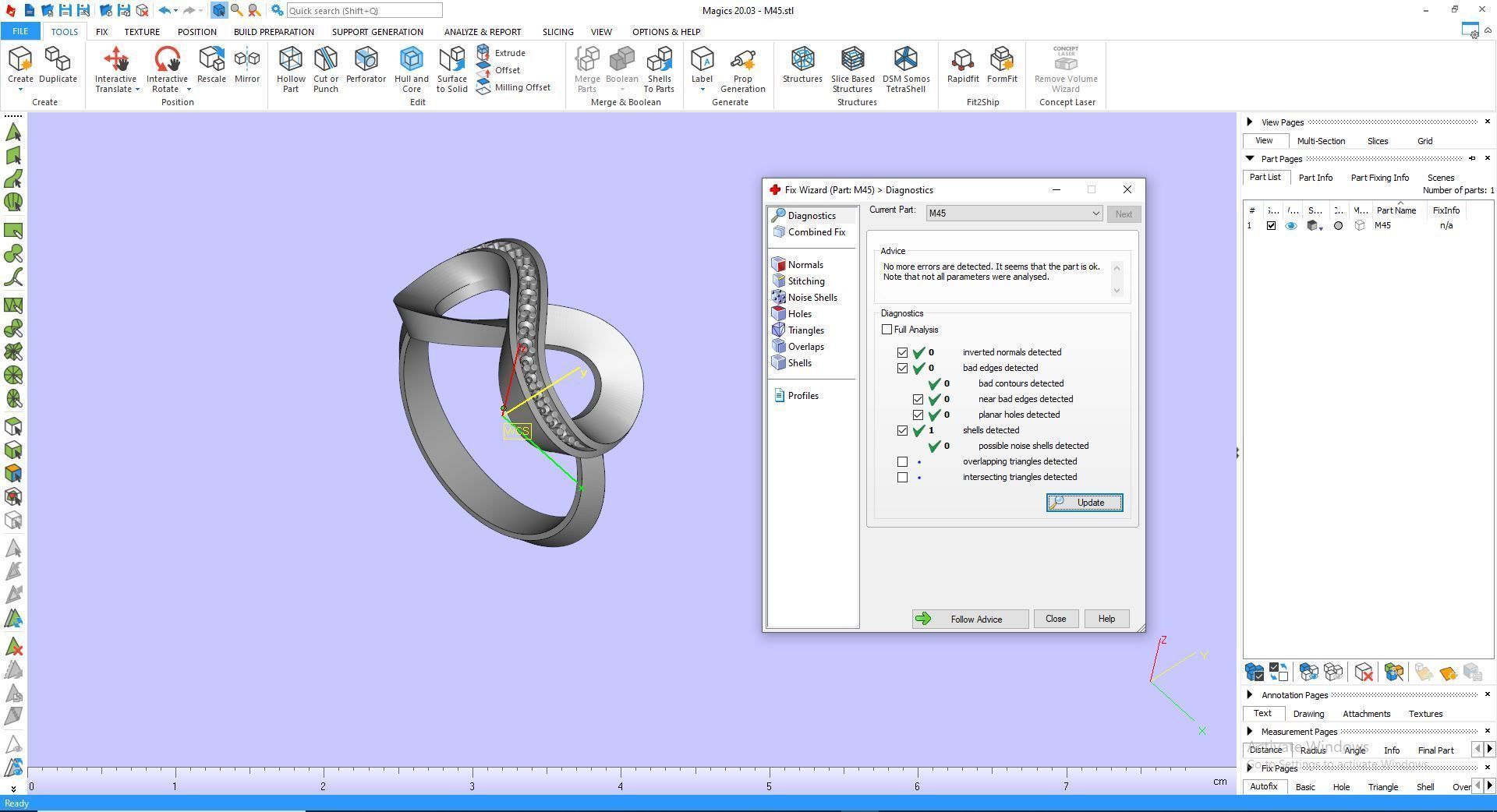This screenshot has width=1497, height=812.
Task: Hide M45 part via eye icon
Action: click(1291, 226)
